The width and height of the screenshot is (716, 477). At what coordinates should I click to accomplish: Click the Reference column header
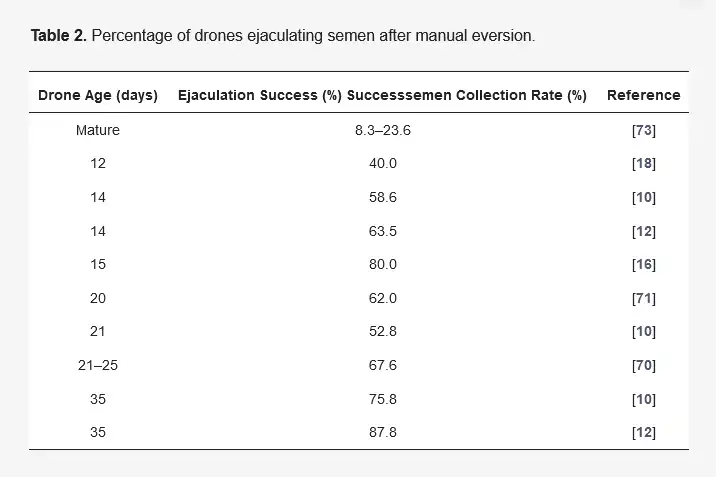point(643,96)
